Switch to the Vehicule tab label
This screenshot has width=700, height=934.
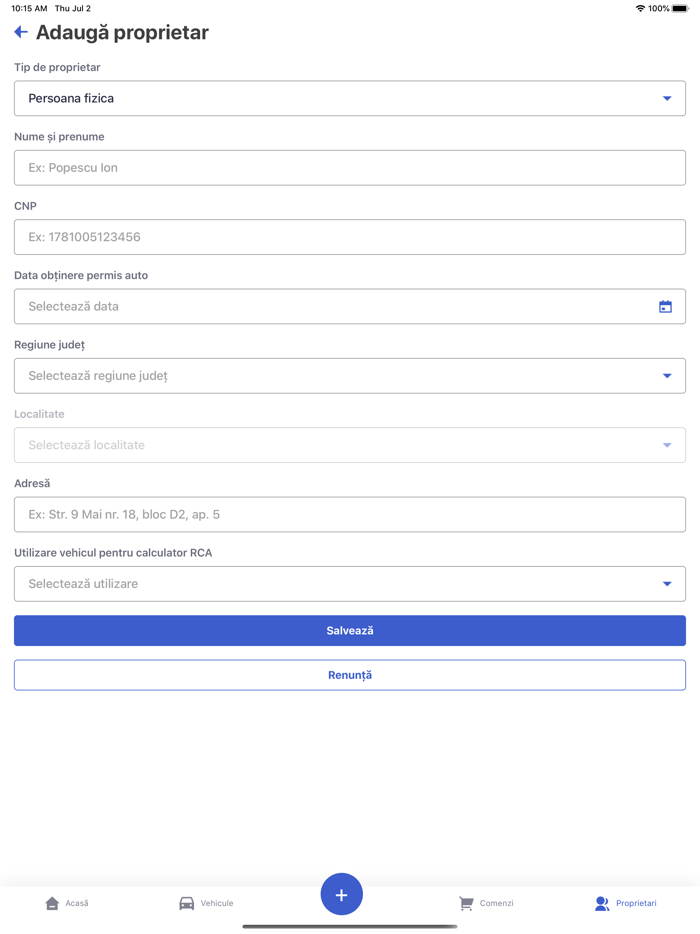tap(217, 903)
